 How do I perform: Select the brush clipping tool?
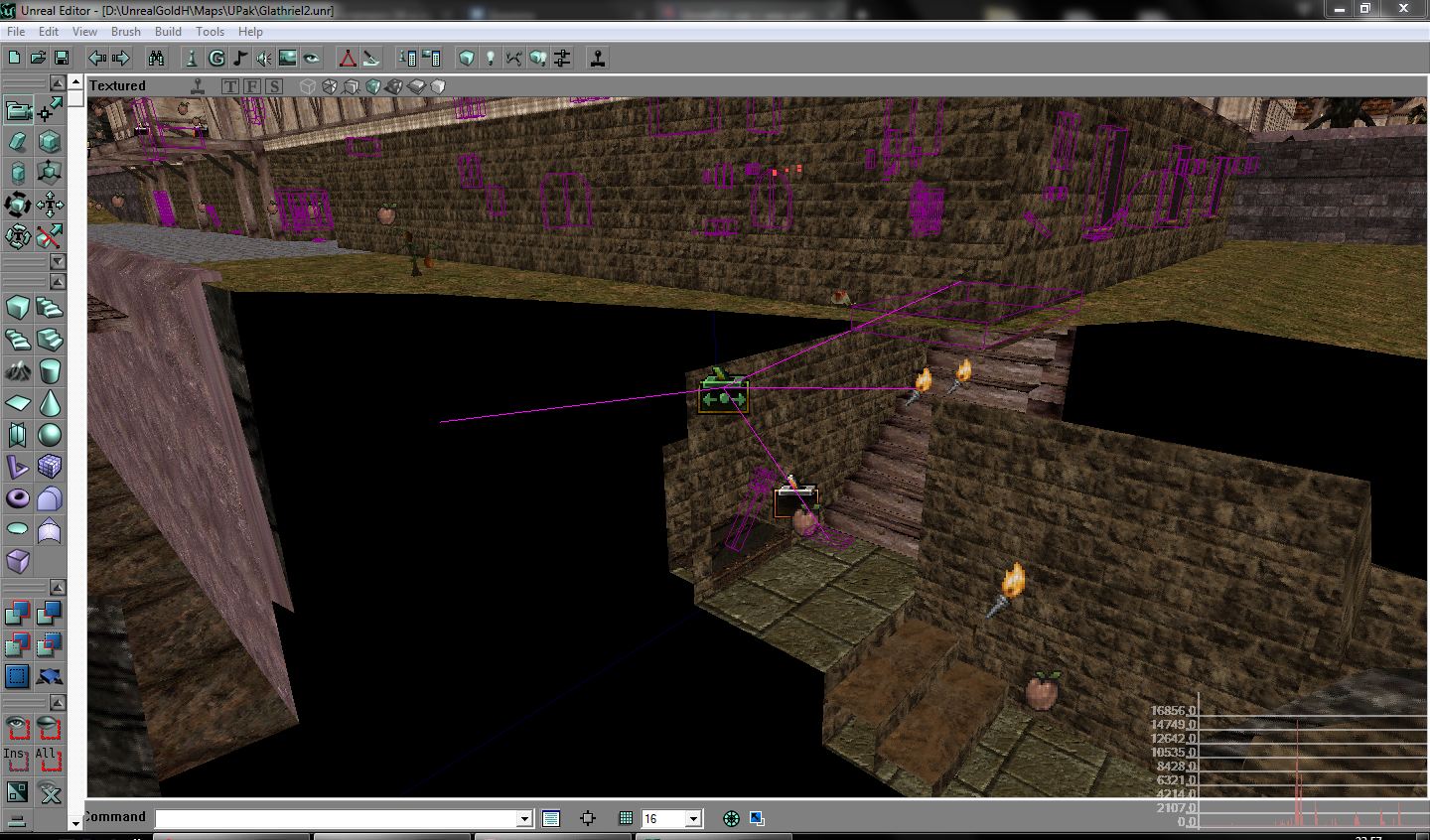(50, 237)
